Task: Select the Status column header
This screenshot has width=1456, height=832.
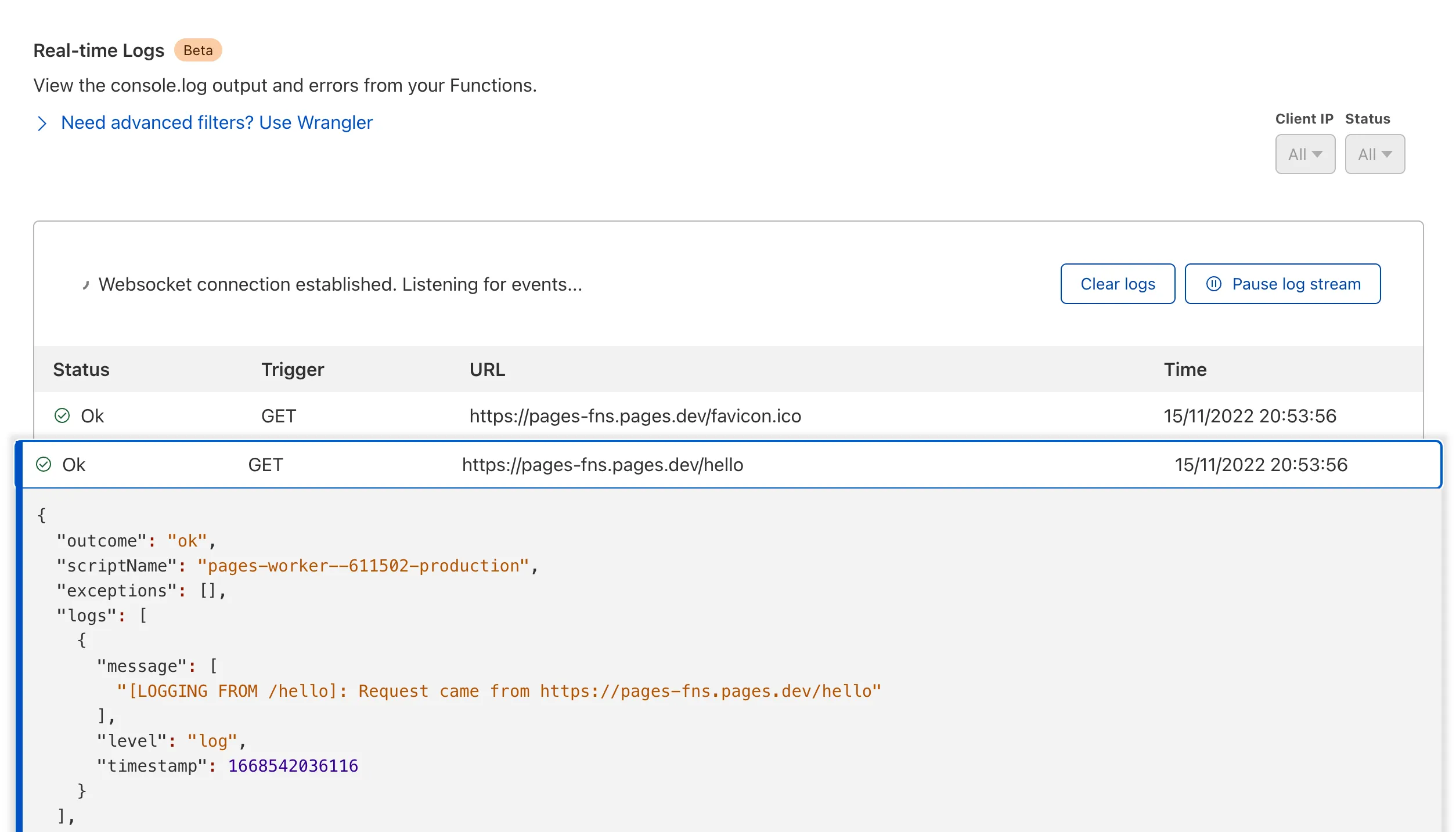Action: point(81,369)
